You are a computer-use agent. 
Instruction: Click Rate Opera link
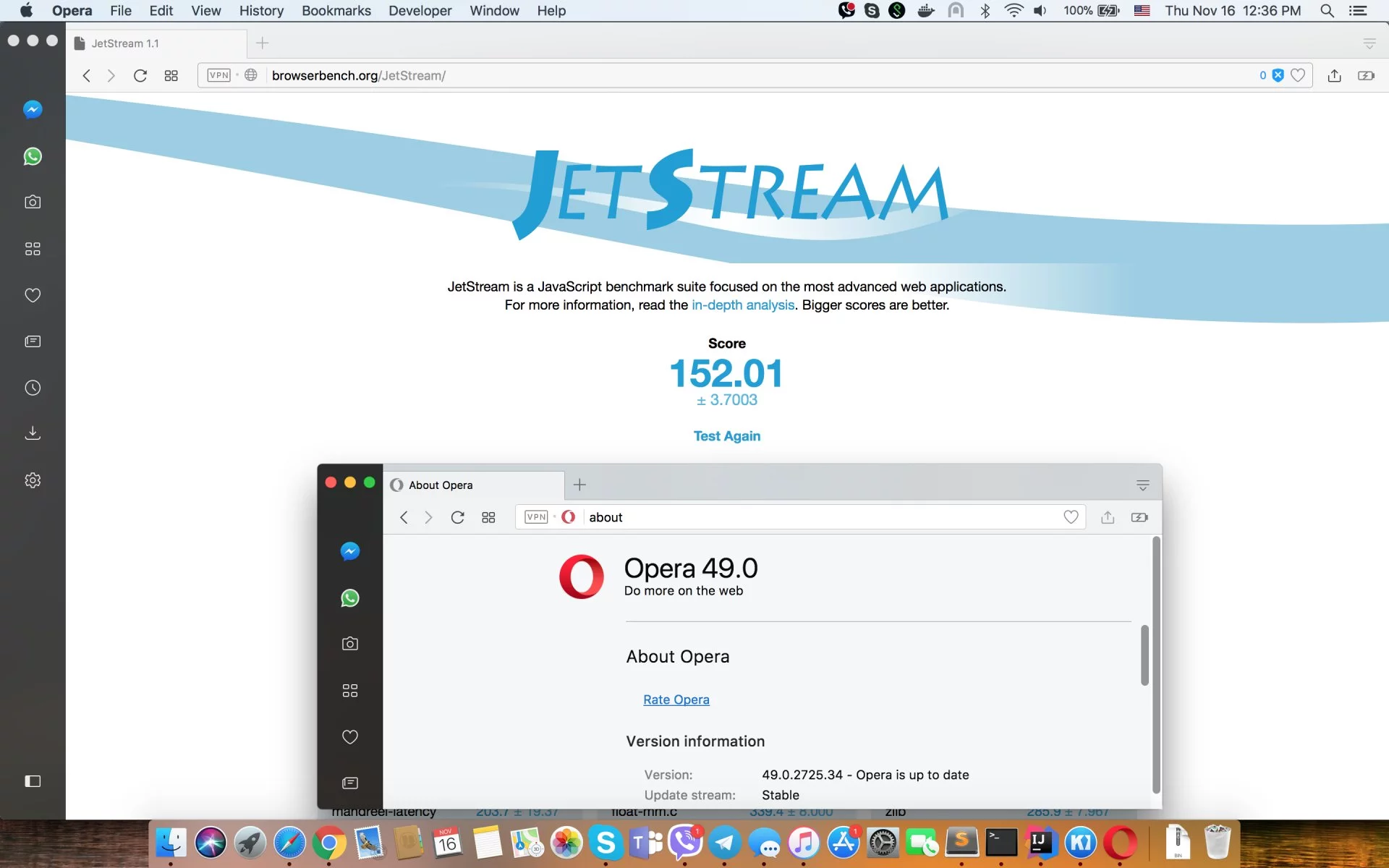click(676, 699)
